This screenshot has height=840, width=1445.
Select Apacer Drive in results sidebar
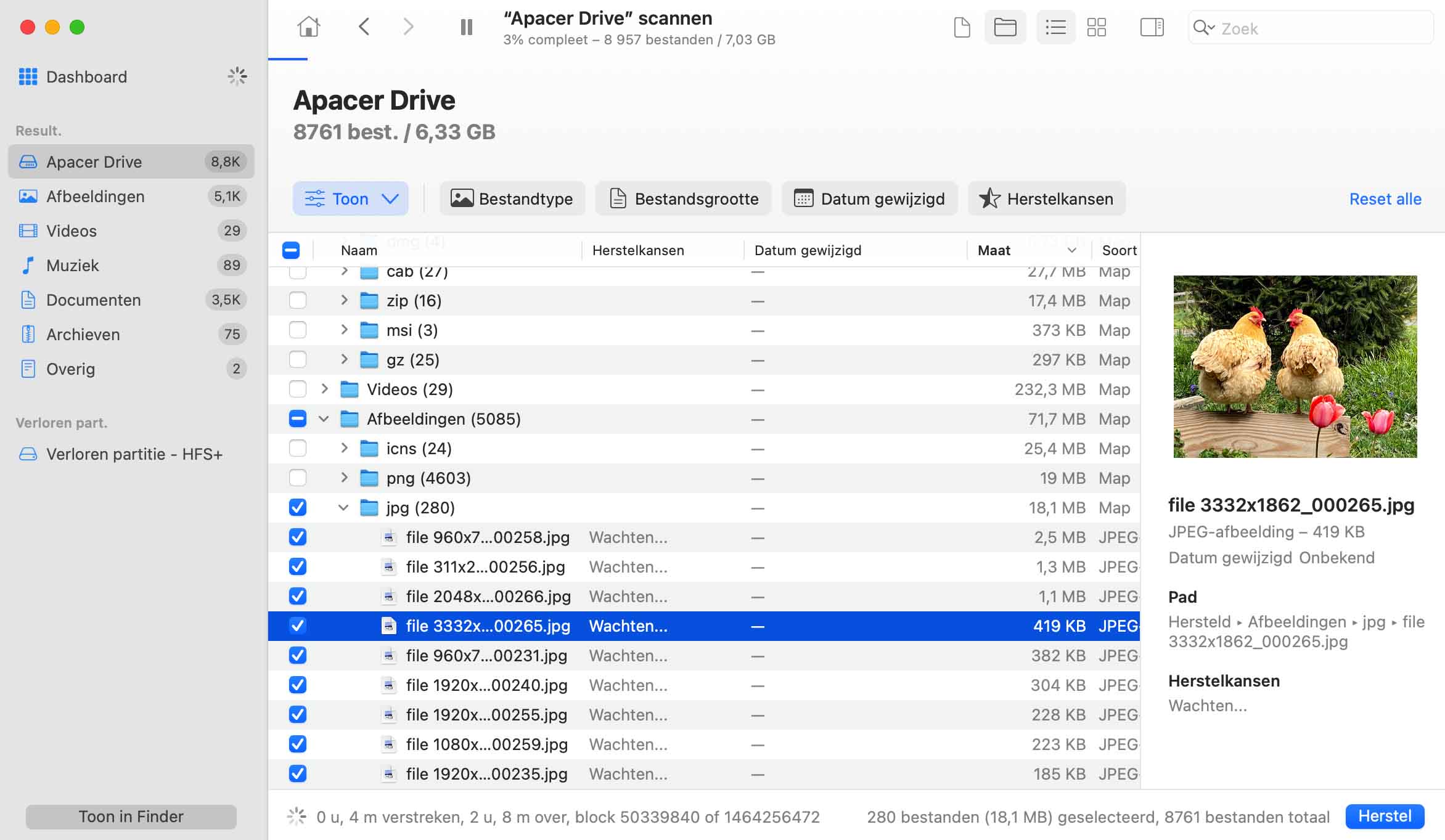[x=131, y=161]
